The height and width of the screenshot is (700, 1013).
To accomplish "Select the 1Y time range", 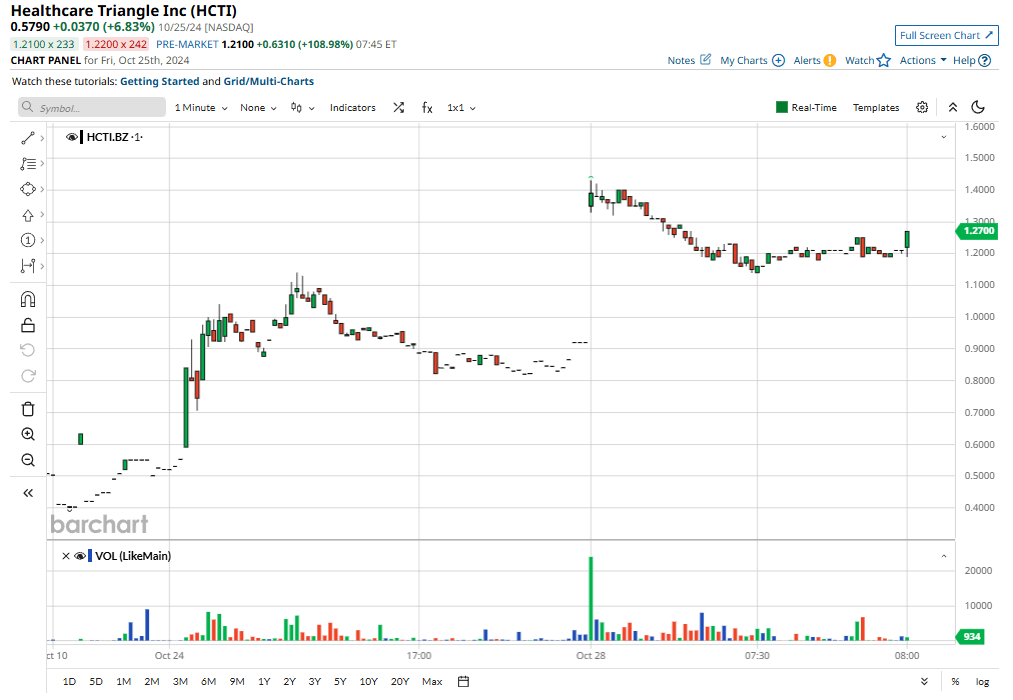I will 264,681.
